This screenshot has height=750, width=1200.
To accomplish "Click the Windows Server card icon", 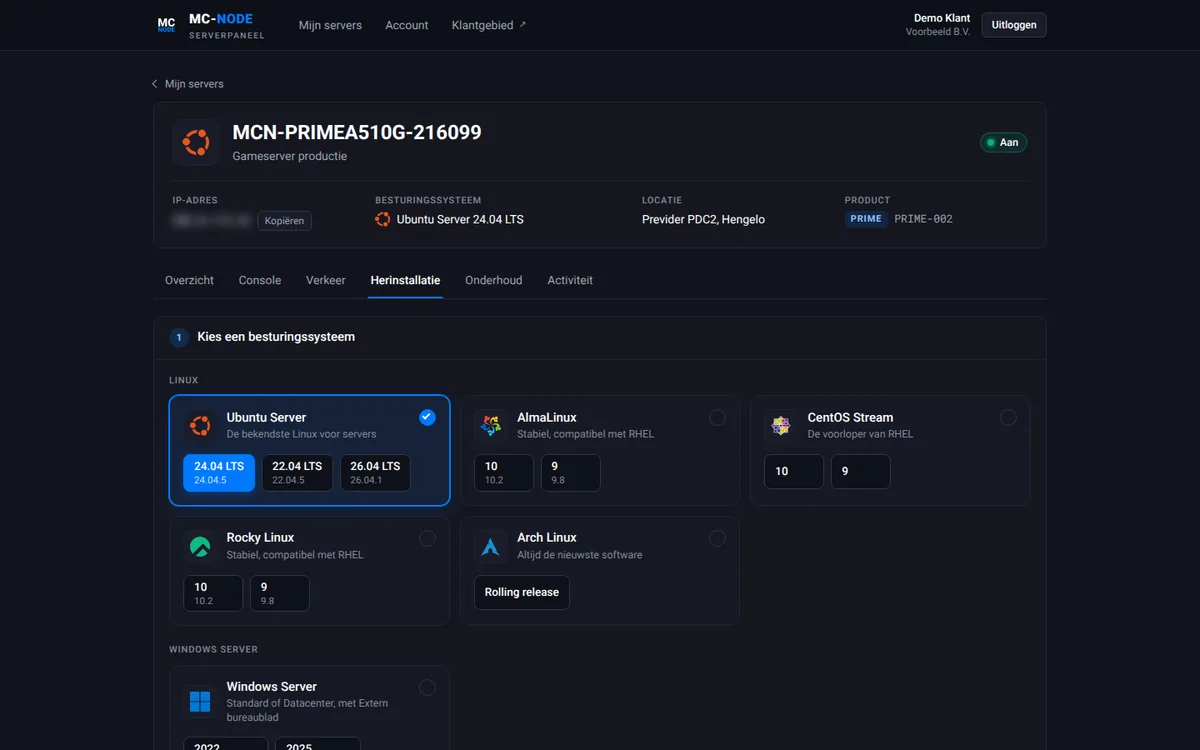I will pyautogui.click(x=200, y=701).
